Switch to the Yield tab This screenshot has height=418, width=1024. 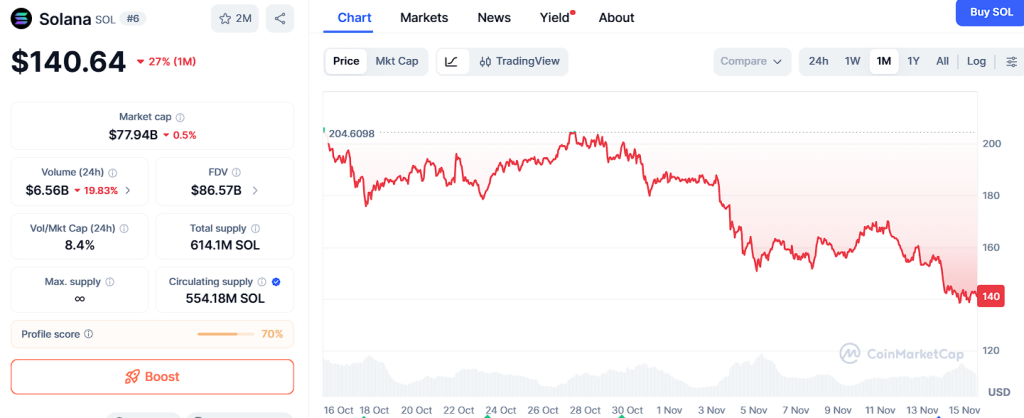[554, 17]
